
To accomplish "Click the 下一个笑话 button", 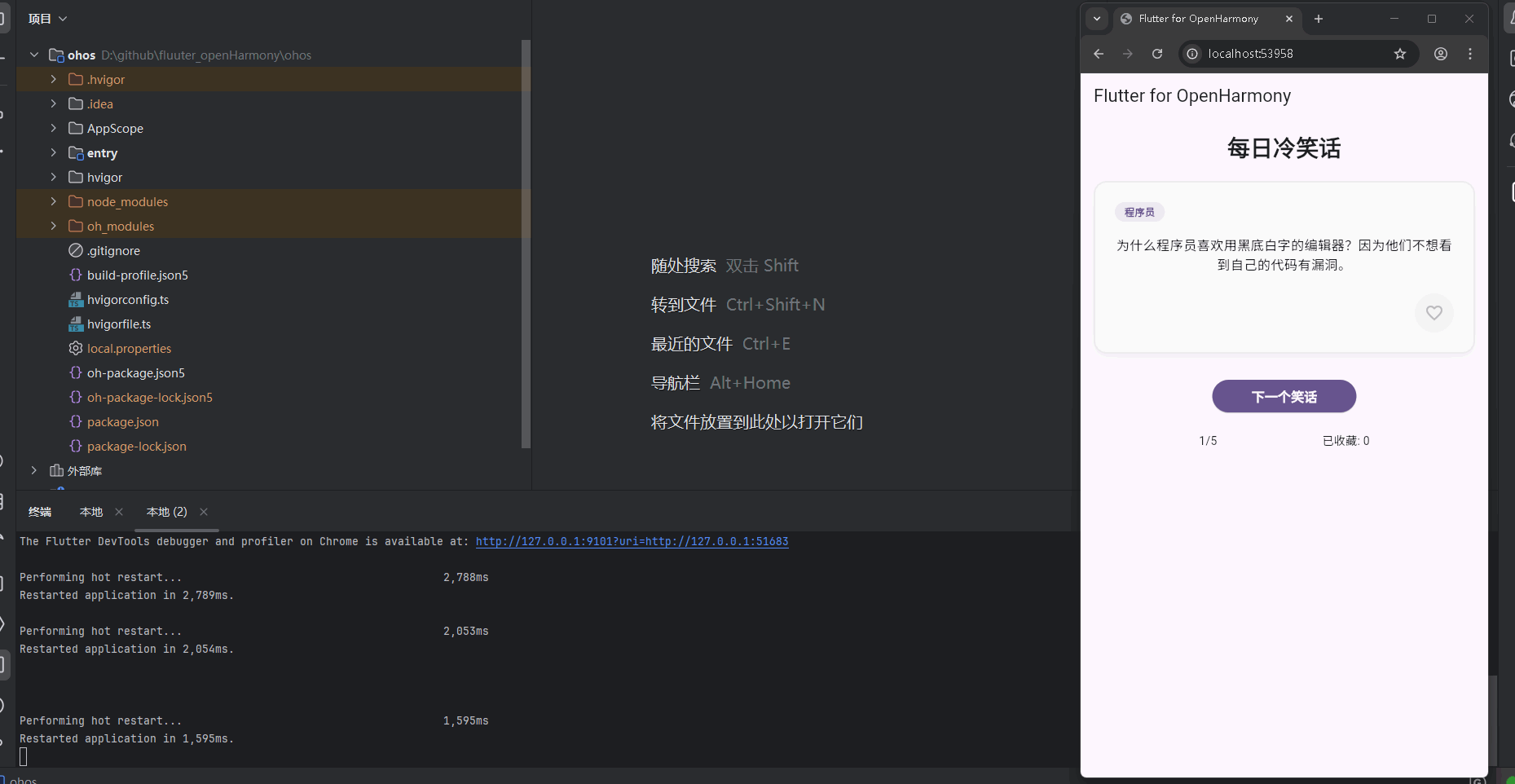I will click(1284, 397).
